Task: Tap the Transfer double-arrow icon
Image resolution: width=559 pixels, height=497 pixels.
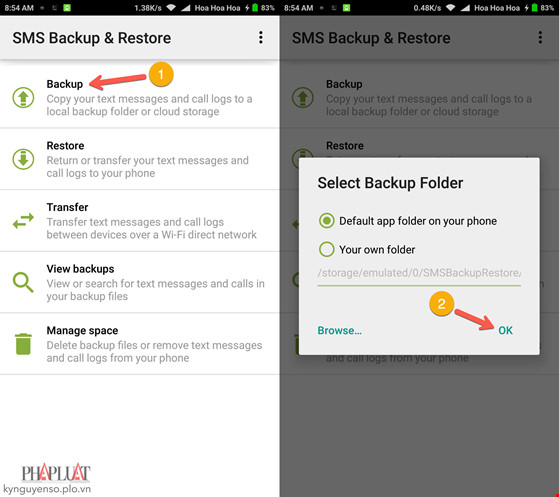Action: coord(24,221)
